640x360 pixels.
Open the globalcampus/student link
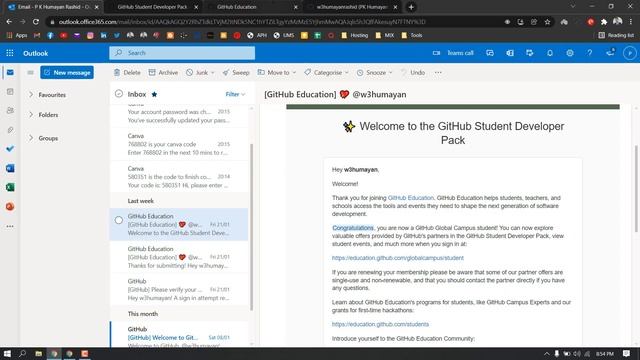(x=398, y=258)
